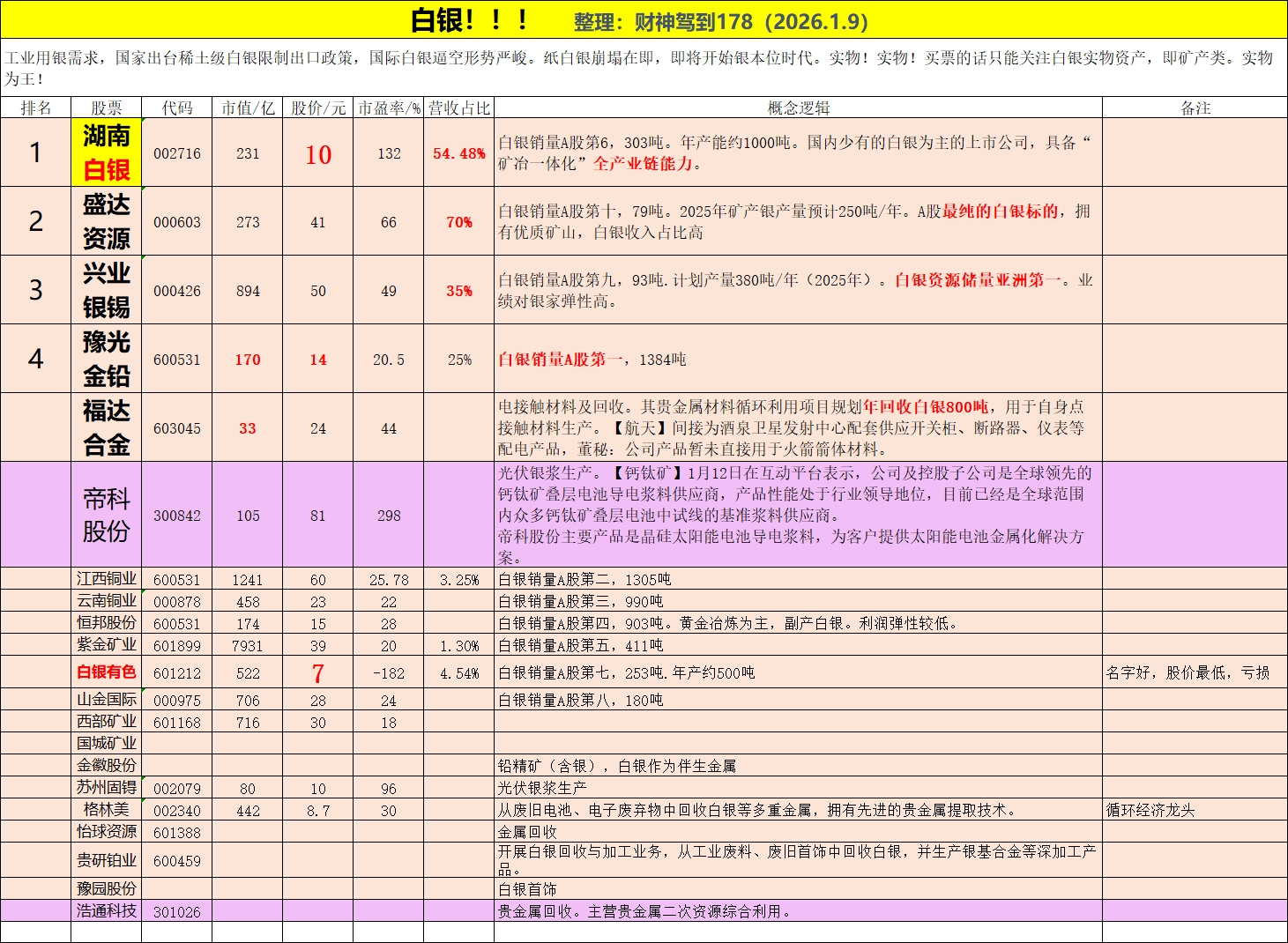Select the 苏州固锝 stock name
The height and width of the screenshot is (943, 1288).
(x=107, y=787)
